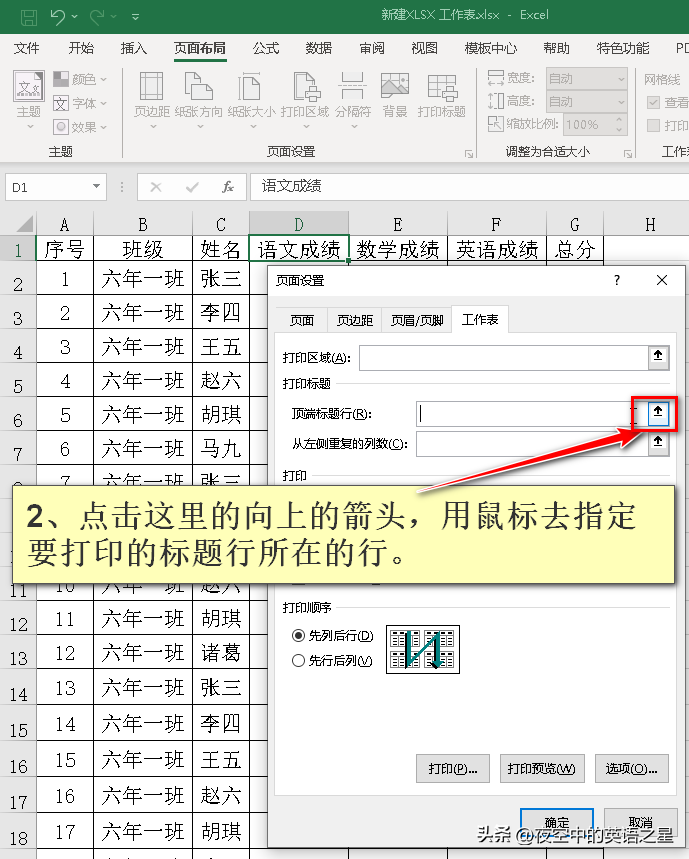689x859 pixels.
Task: Open the 颜色 theme colors dropdown
Action: coord(80,79)
